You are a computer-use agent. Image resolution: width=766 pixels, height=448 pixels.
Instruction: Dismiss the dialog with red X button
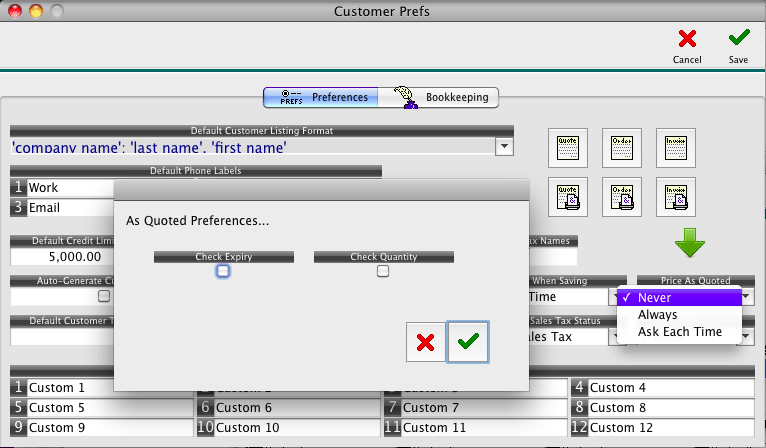click(426, 342)
